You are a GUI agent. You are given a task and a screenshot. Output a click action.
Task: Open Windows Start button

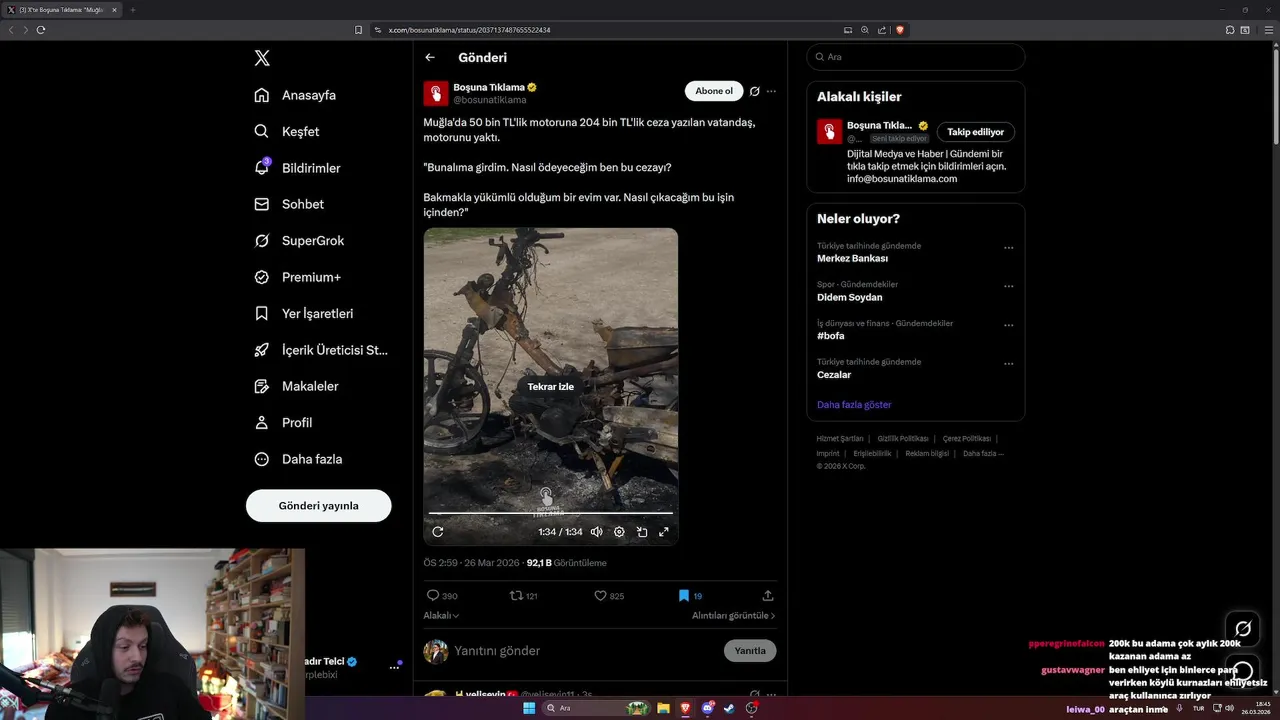coord(529,708)
